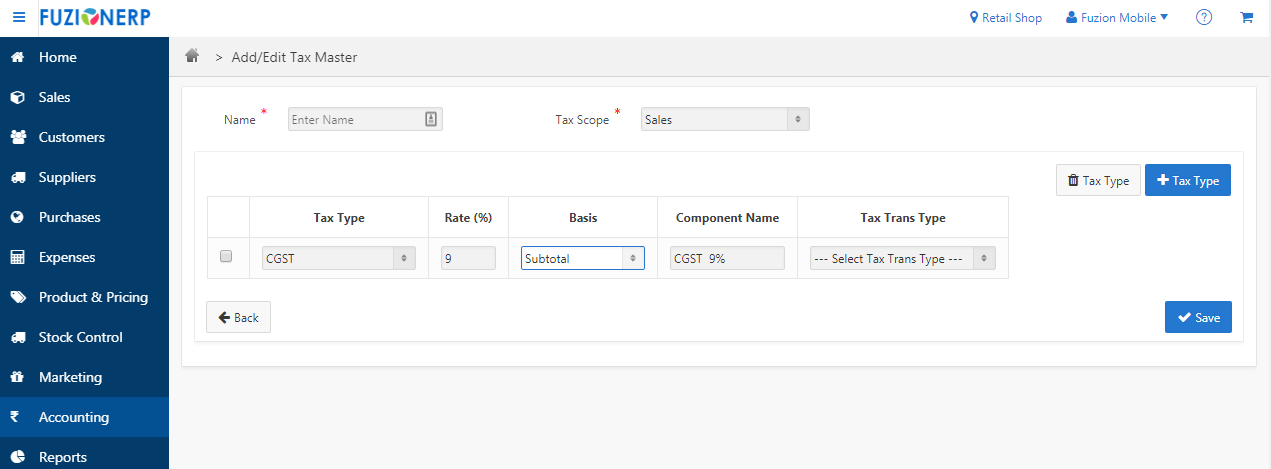Add a new Tax Type row
The height and width of the screenshot is (469, 1271).
(x=1187, y=180)
